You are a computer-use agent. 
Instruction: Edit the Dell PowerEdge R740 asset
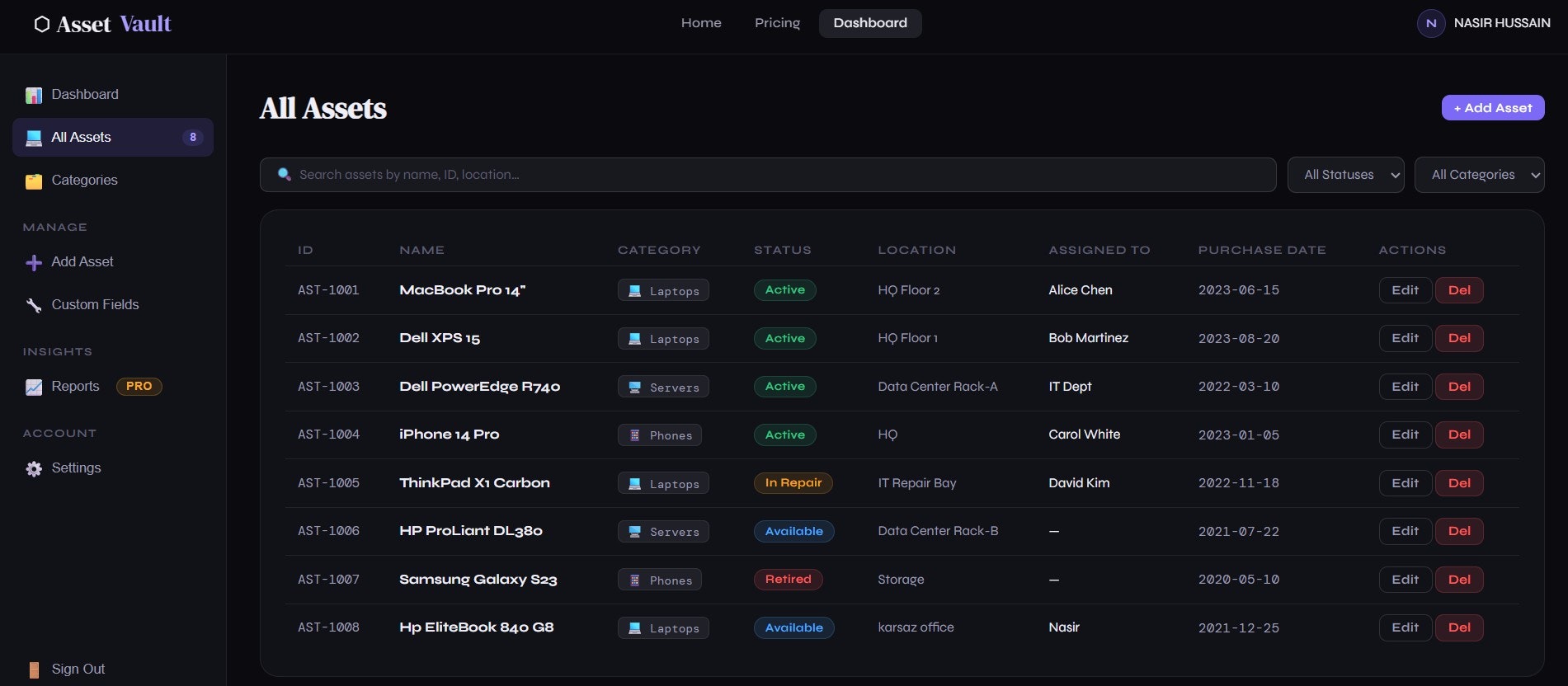[x=1405, y=387]
